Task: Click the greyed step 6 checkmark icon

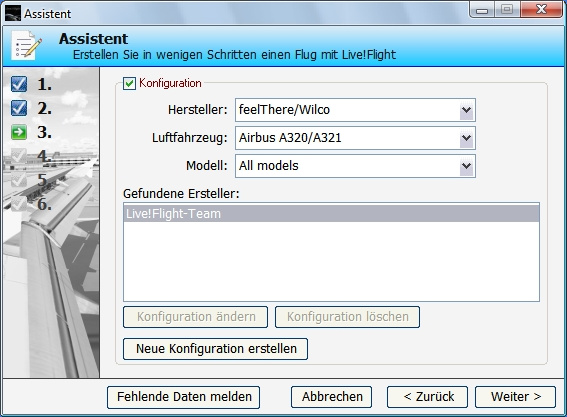Action: [x=19, y=204]
